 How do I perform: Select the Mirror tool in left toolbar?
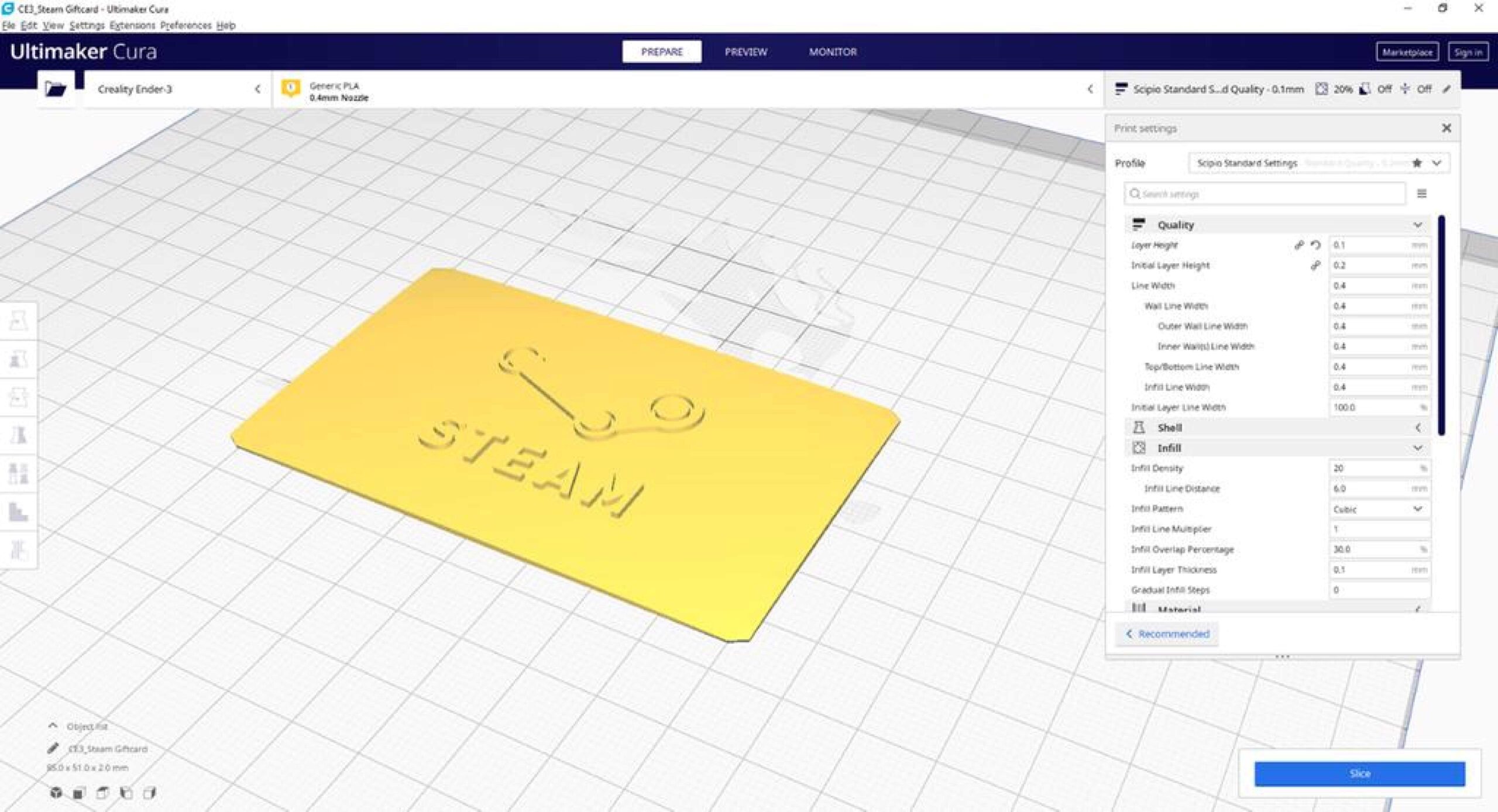18,435
